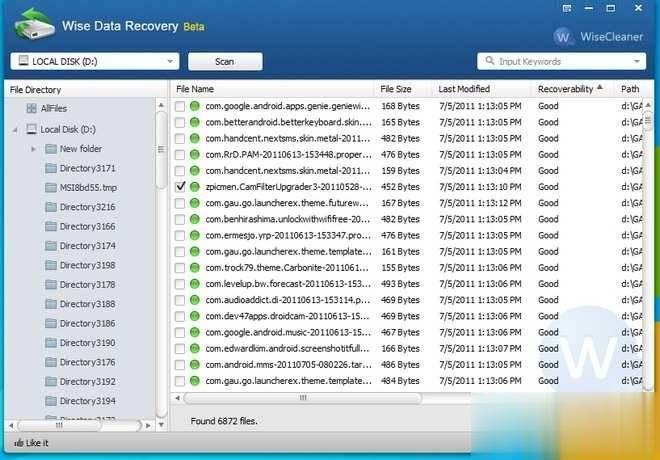Select the com.google.android.music-20110613 file name
This screenshot has width=660, height=460.
287,332
